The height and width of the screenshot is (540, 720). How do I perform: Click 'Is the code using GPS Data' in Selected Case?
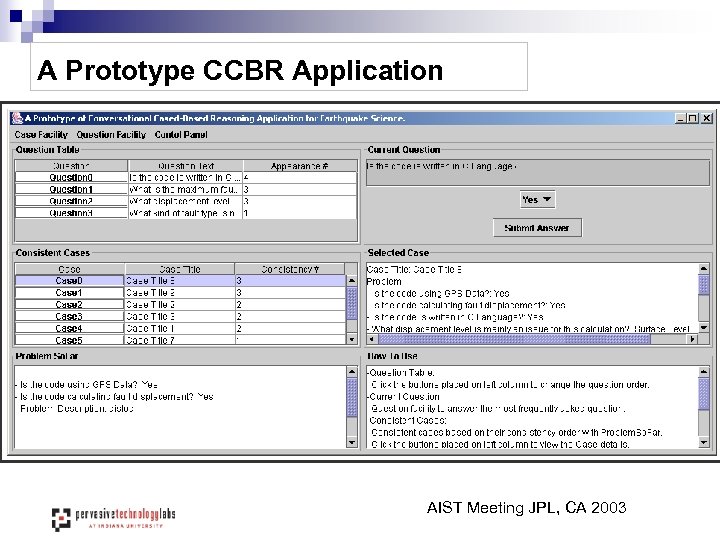[442, 293]
